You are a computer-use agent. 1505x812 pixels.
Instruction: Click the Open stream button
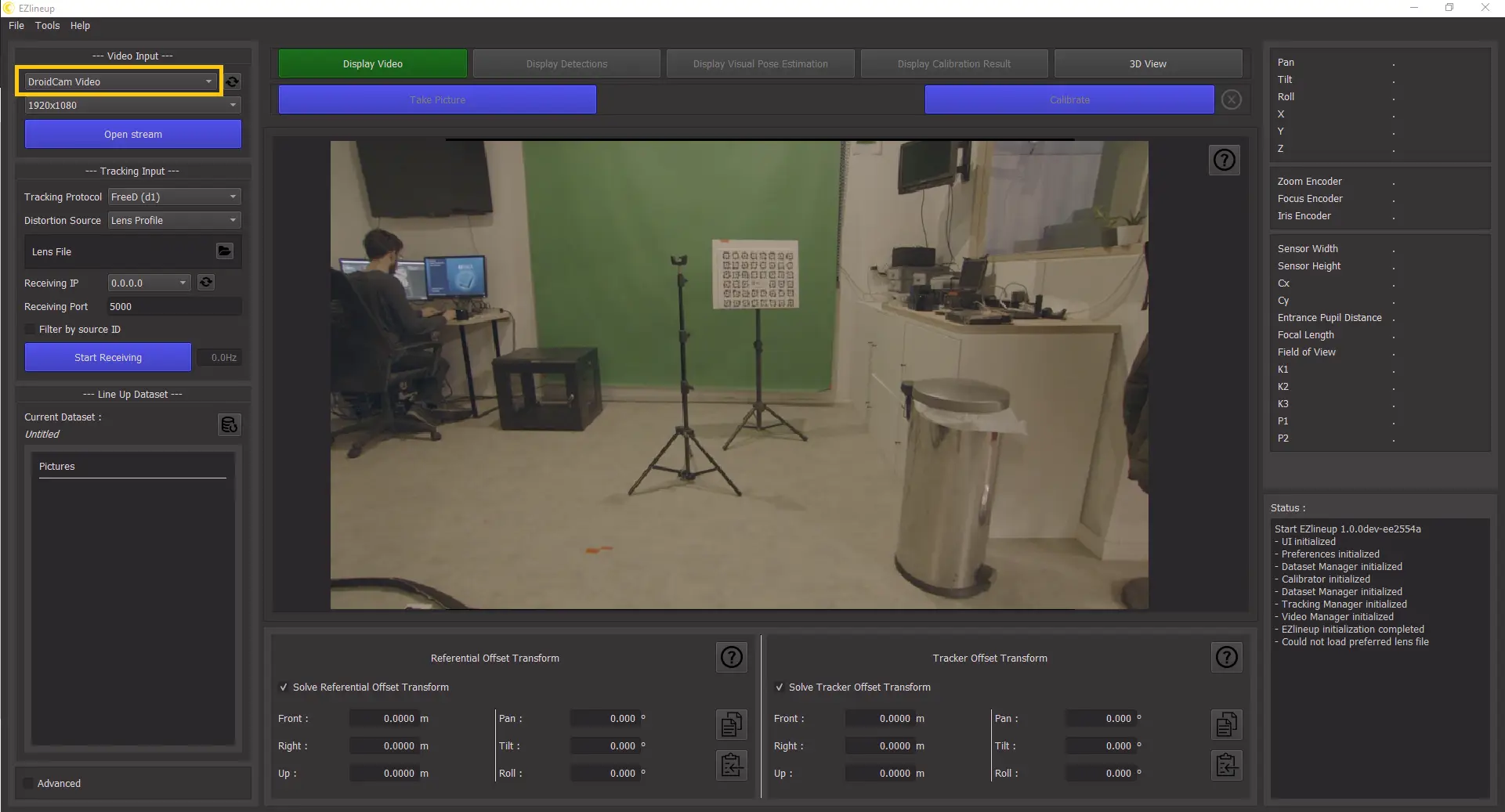pos(133,135)
